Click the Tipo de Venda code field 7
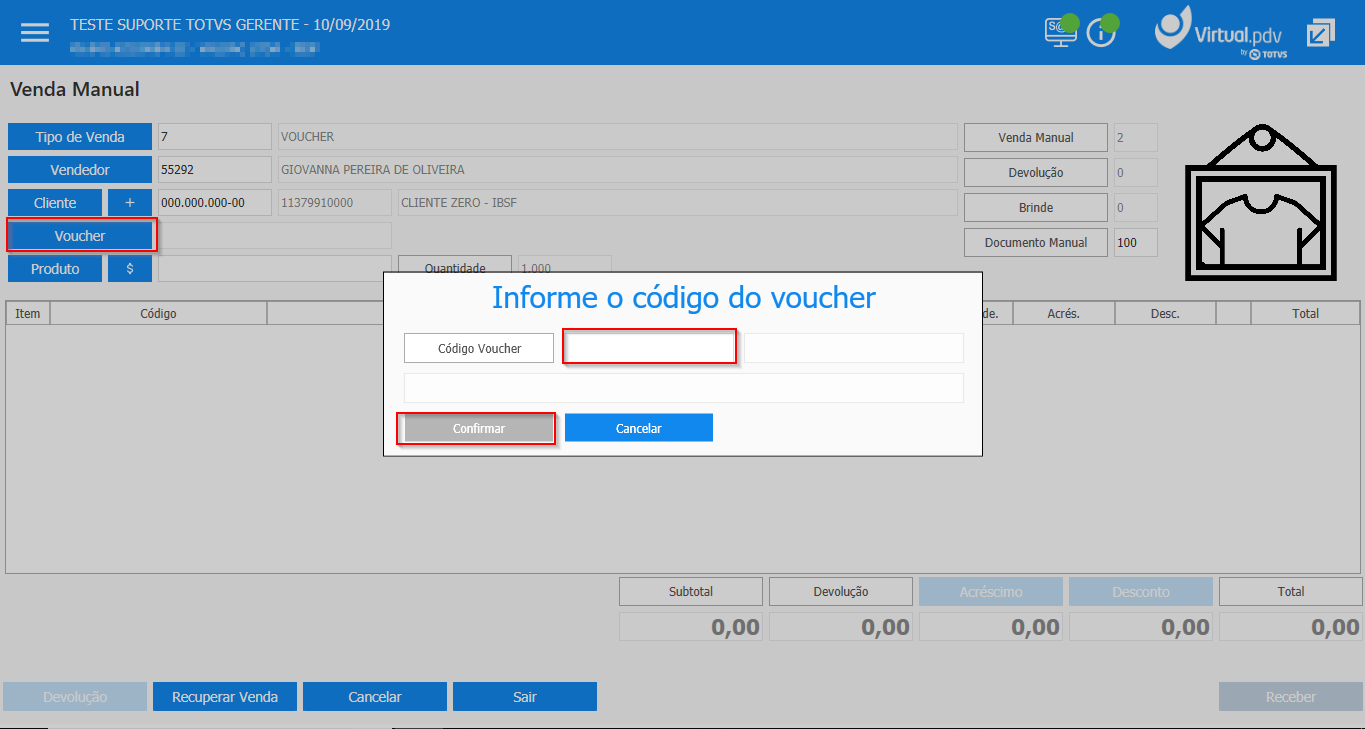Image resolution: width=1365 pixels, height=729 pixels. 215,137
